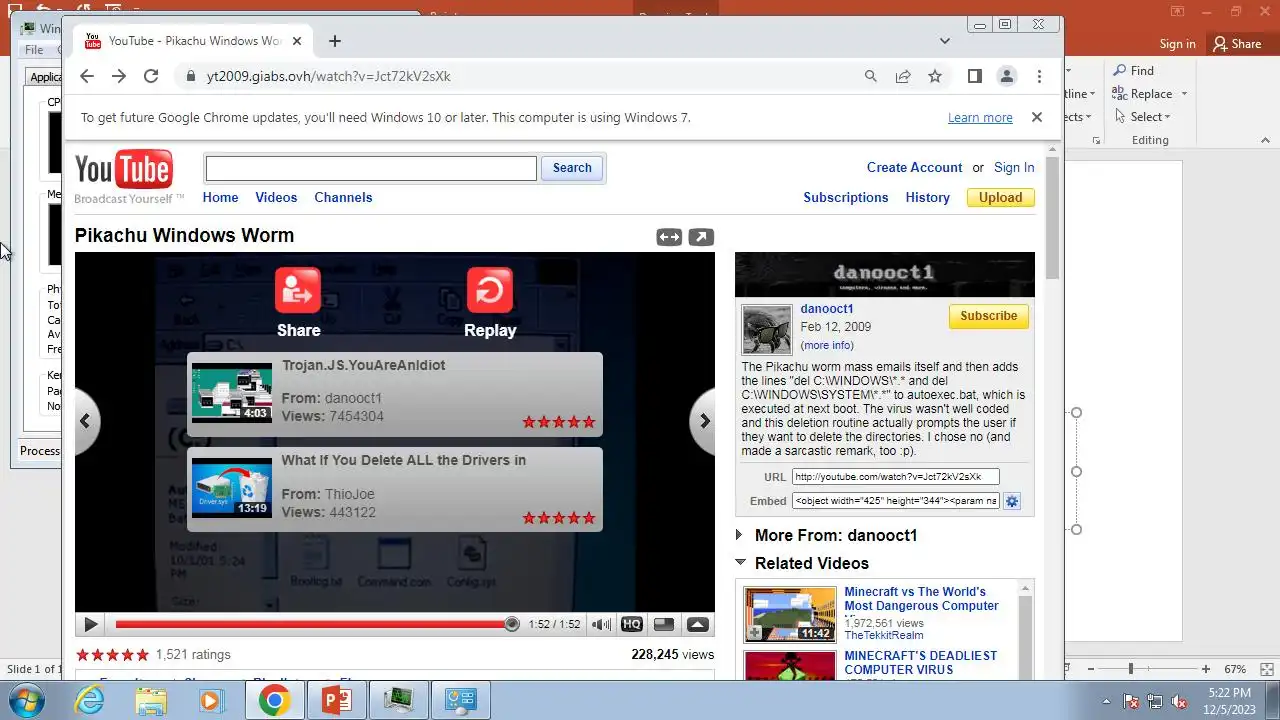Open Chrome's three-dot menu
Image resolution: width=1280 pixels, height=720 pixels.
[x=1039, y=76]
